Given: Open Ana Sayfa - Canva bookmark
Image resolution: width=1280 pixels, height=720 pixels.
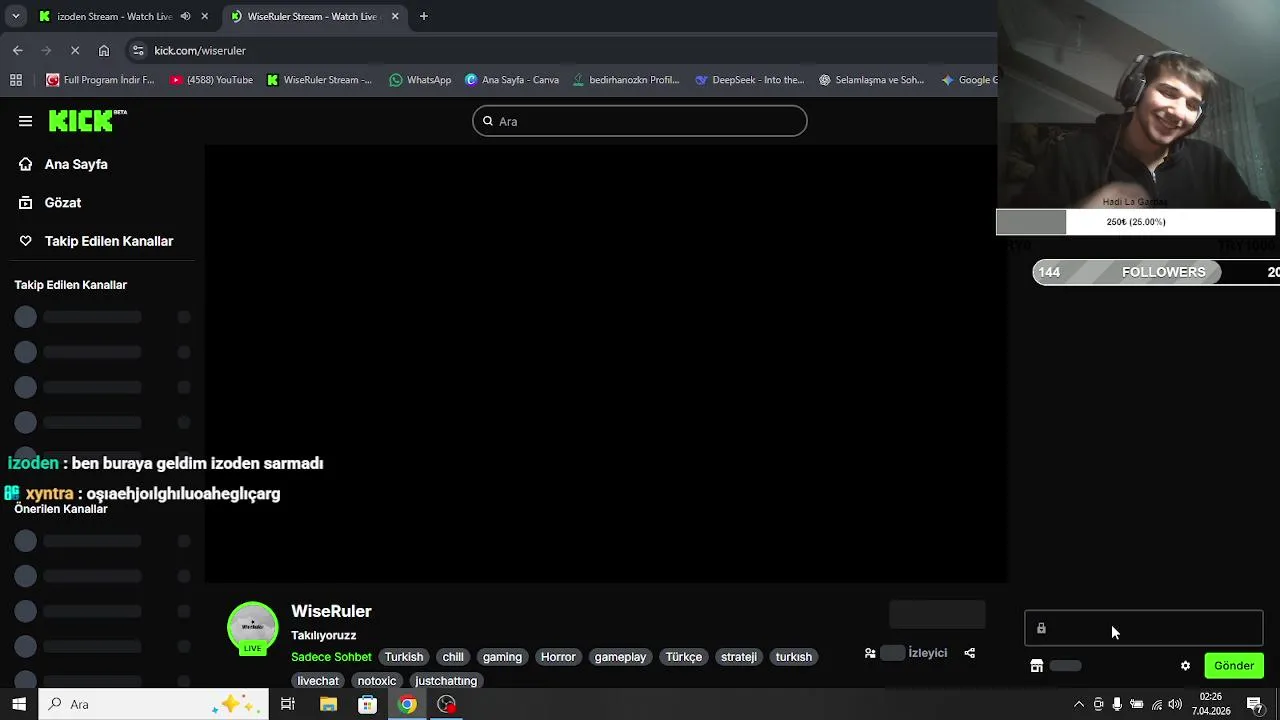Looking at the screenshot, I should tap(512, 80).
